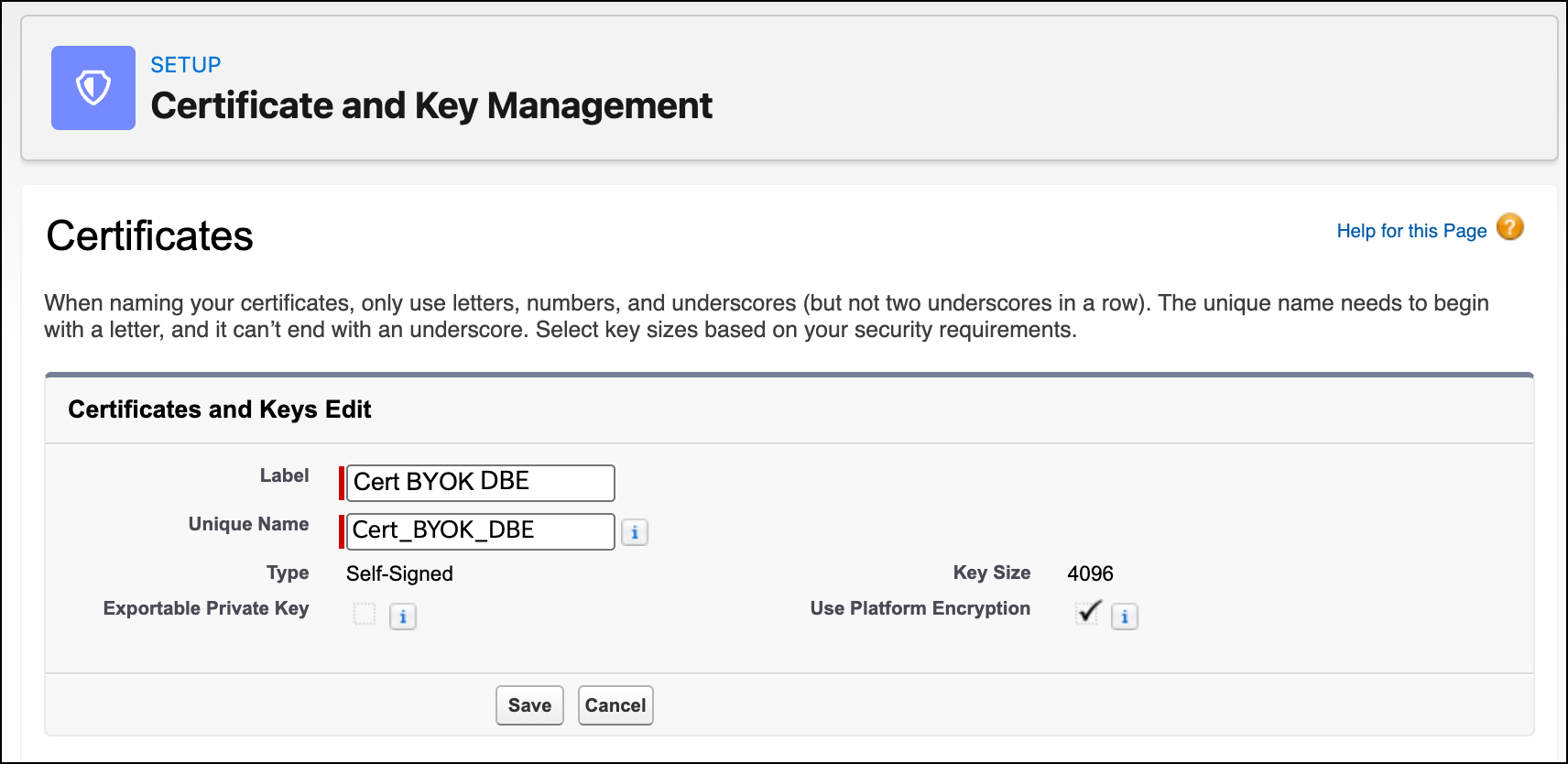The width and height of the screenshot is (1568, 764).
Task: Click the Certificates page heading
Action: coord(150,236)
